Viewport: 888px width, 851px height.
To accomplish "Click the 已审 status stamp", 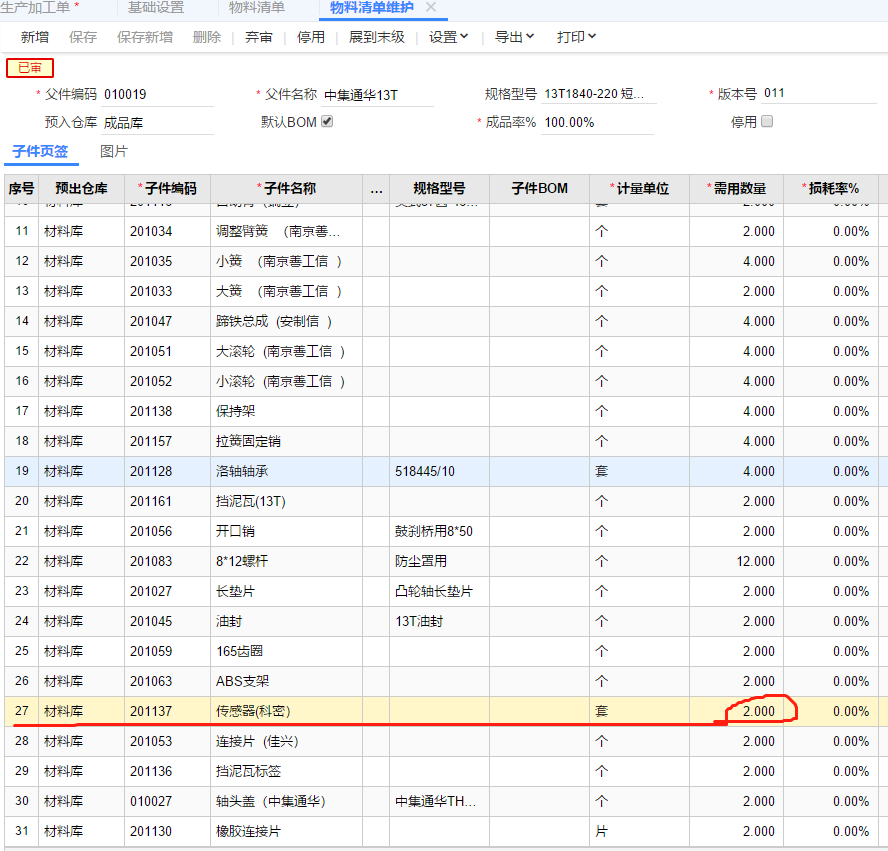I will point(30,68).
